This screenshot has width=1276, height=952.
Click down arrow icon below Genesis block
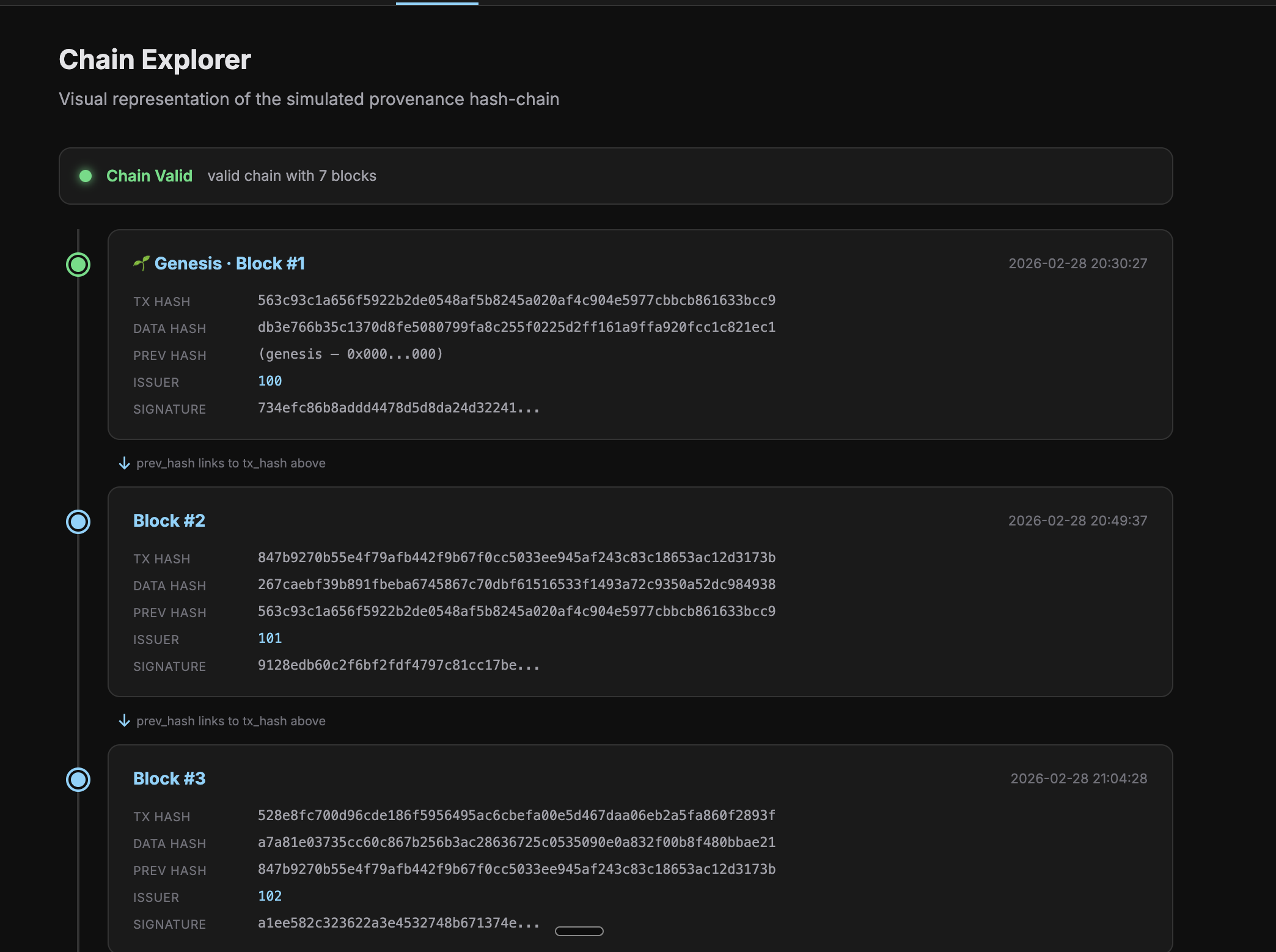click(124, 463)
